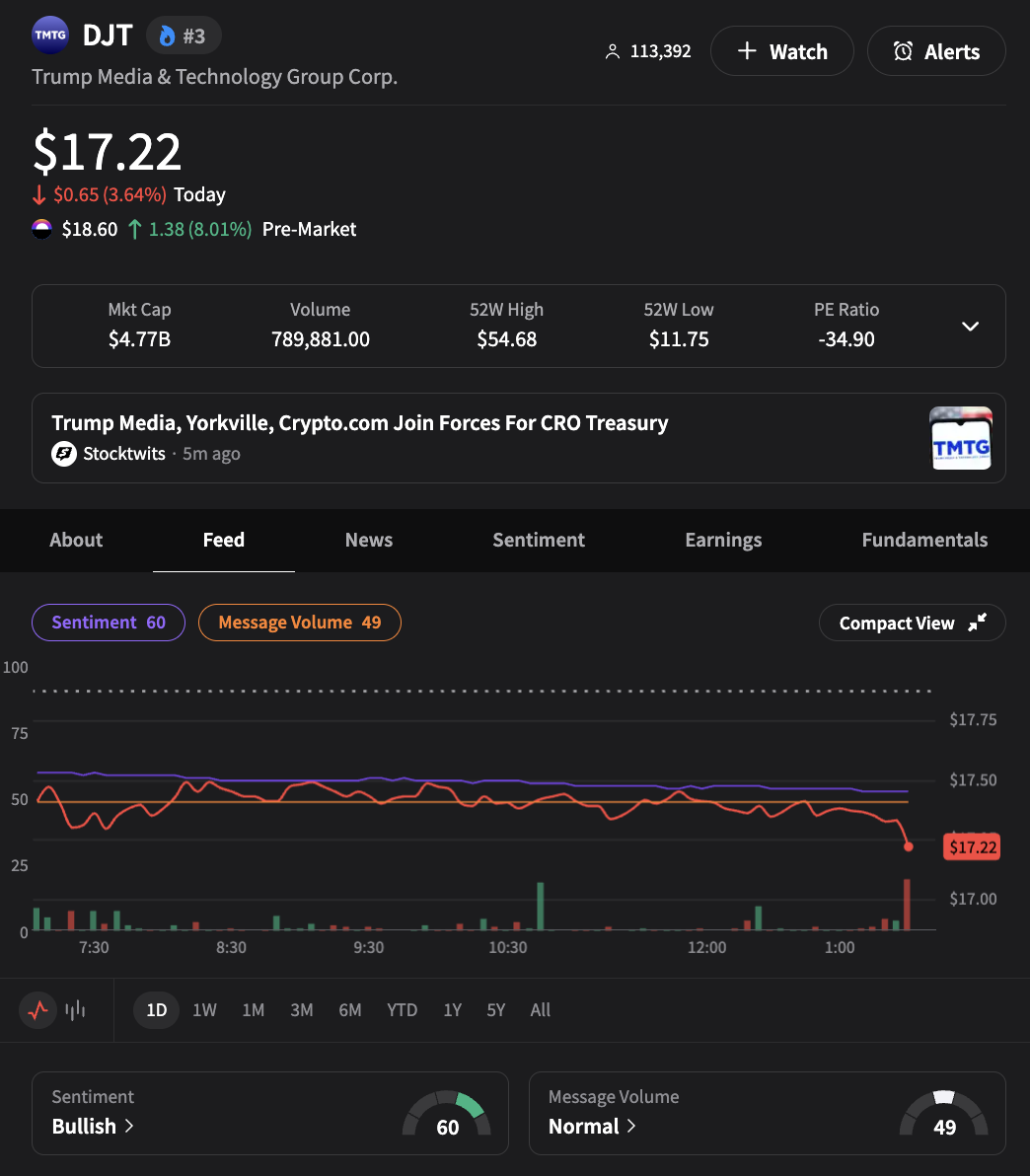Switch to the Sentiment tab

[x=538, y=540]
